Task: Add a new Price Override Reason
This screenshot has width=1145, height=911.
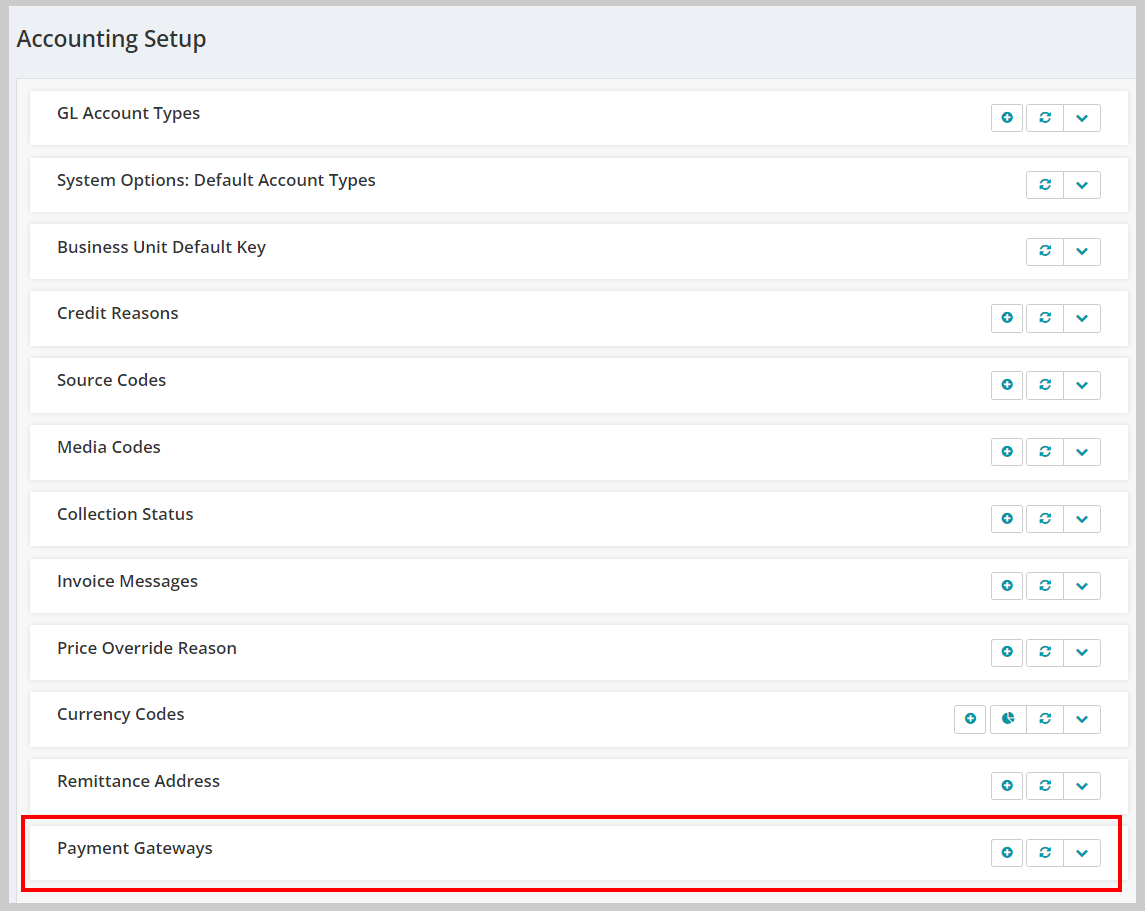Action: pyautogui.click(x=1006, y=652)
